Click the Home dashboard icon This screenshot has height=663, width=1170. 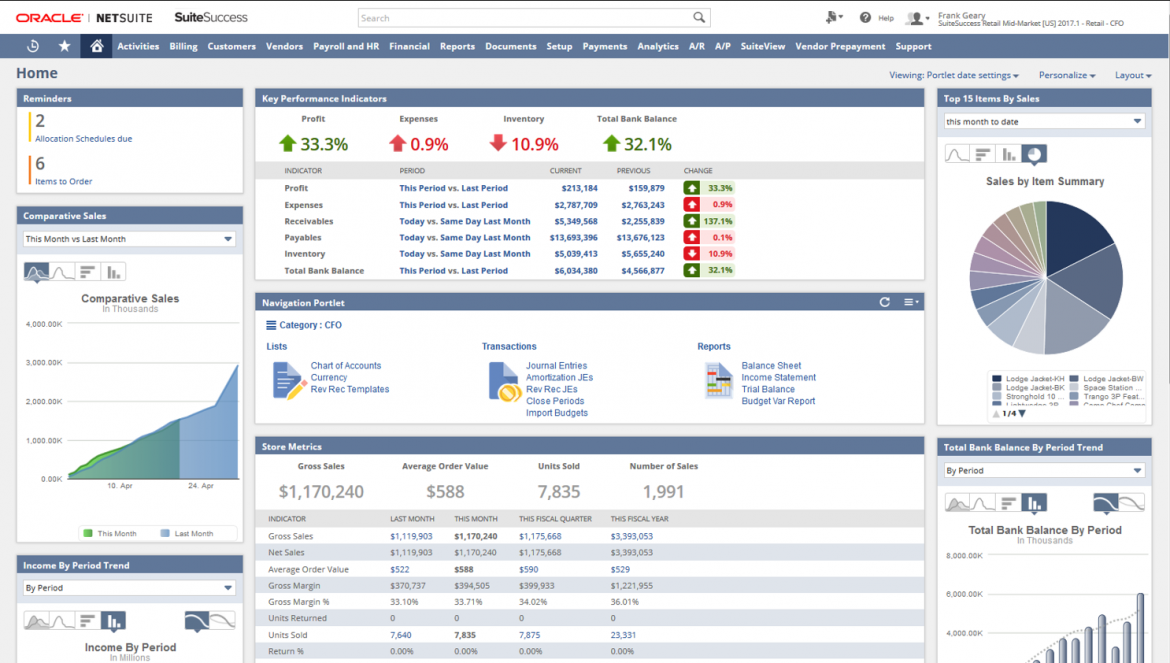pos(96,45)
